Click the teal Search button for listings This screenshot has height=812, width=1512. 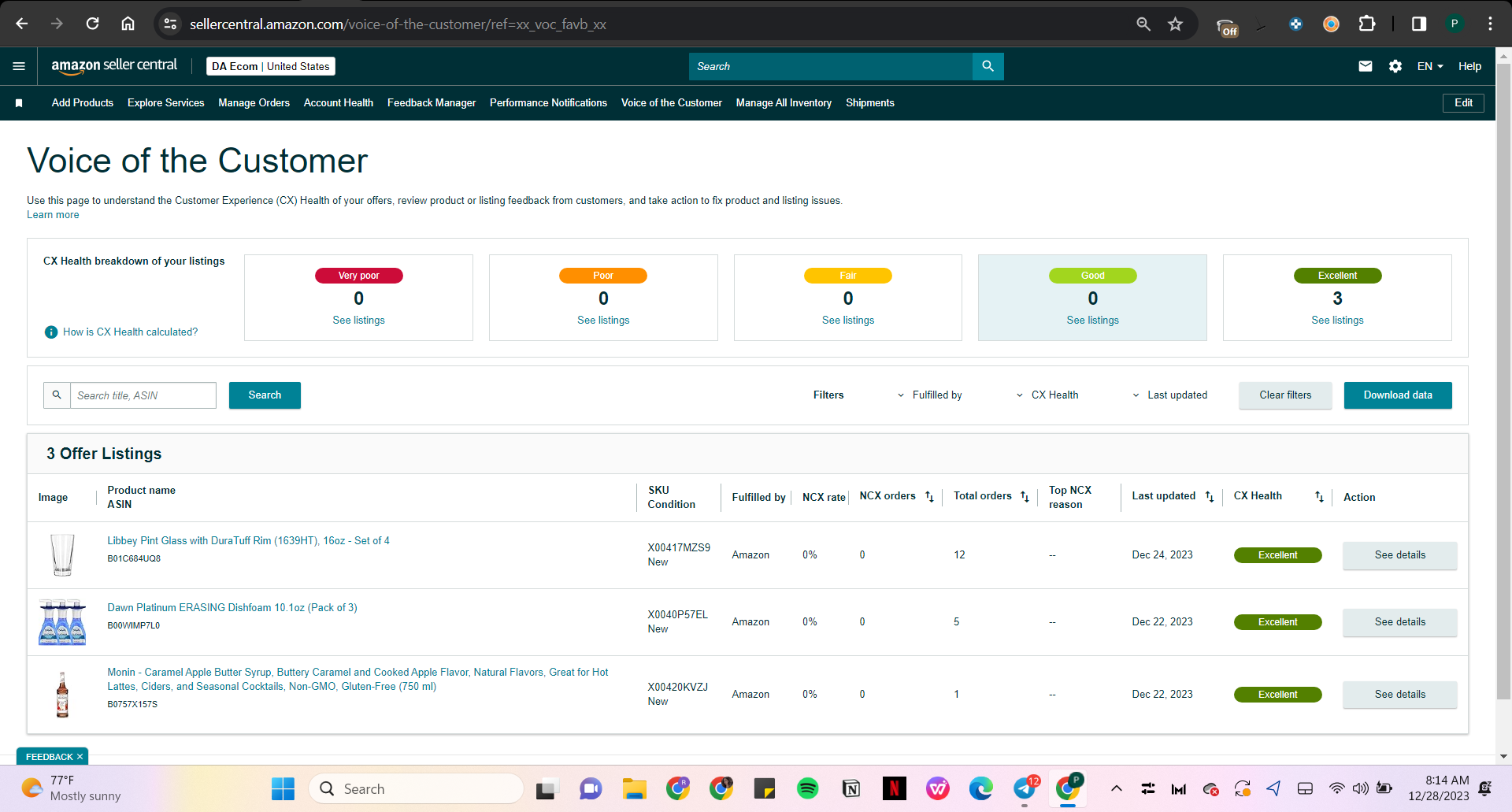click(x=265, y=395)
